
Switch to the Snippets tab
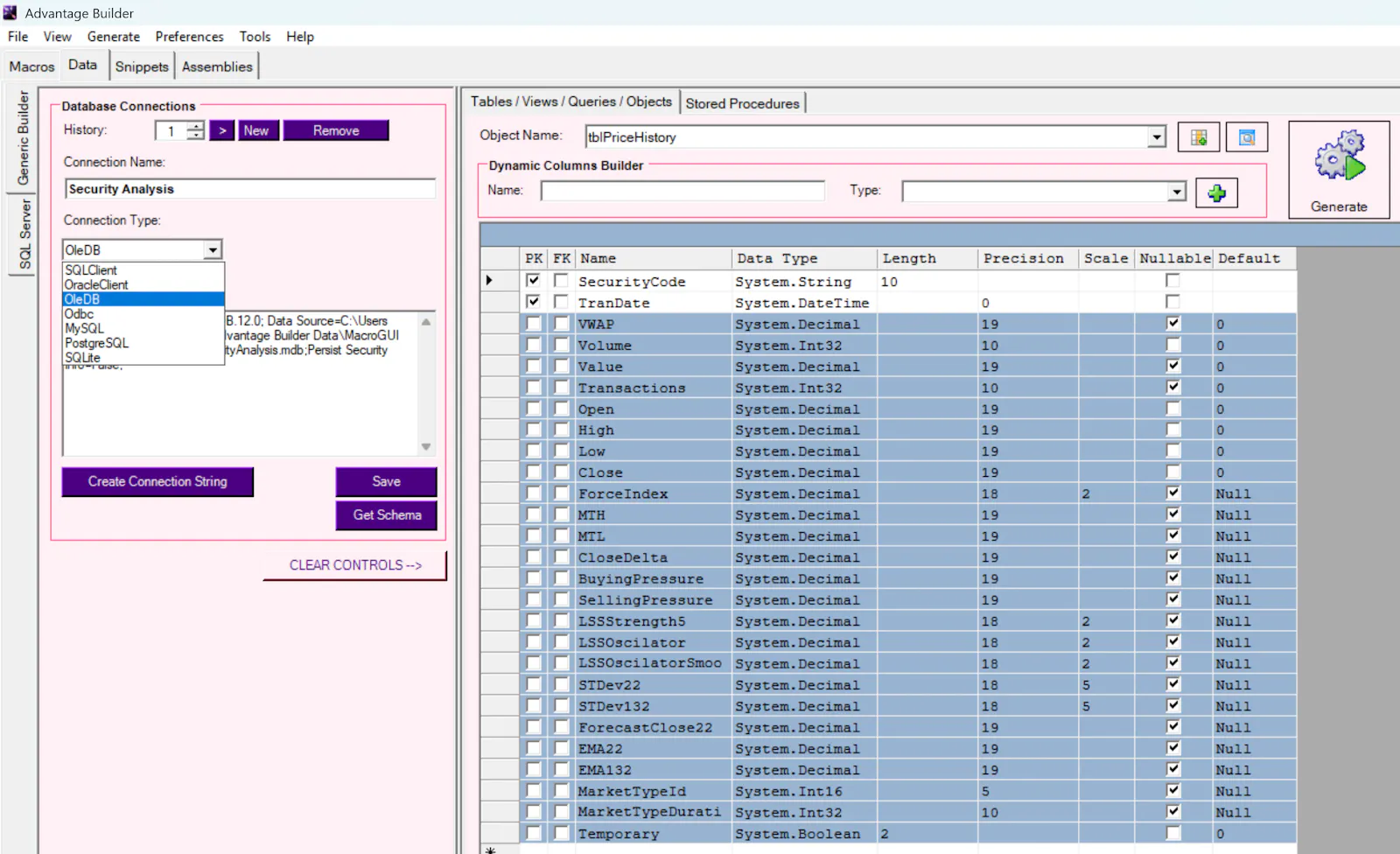[142, 66]
